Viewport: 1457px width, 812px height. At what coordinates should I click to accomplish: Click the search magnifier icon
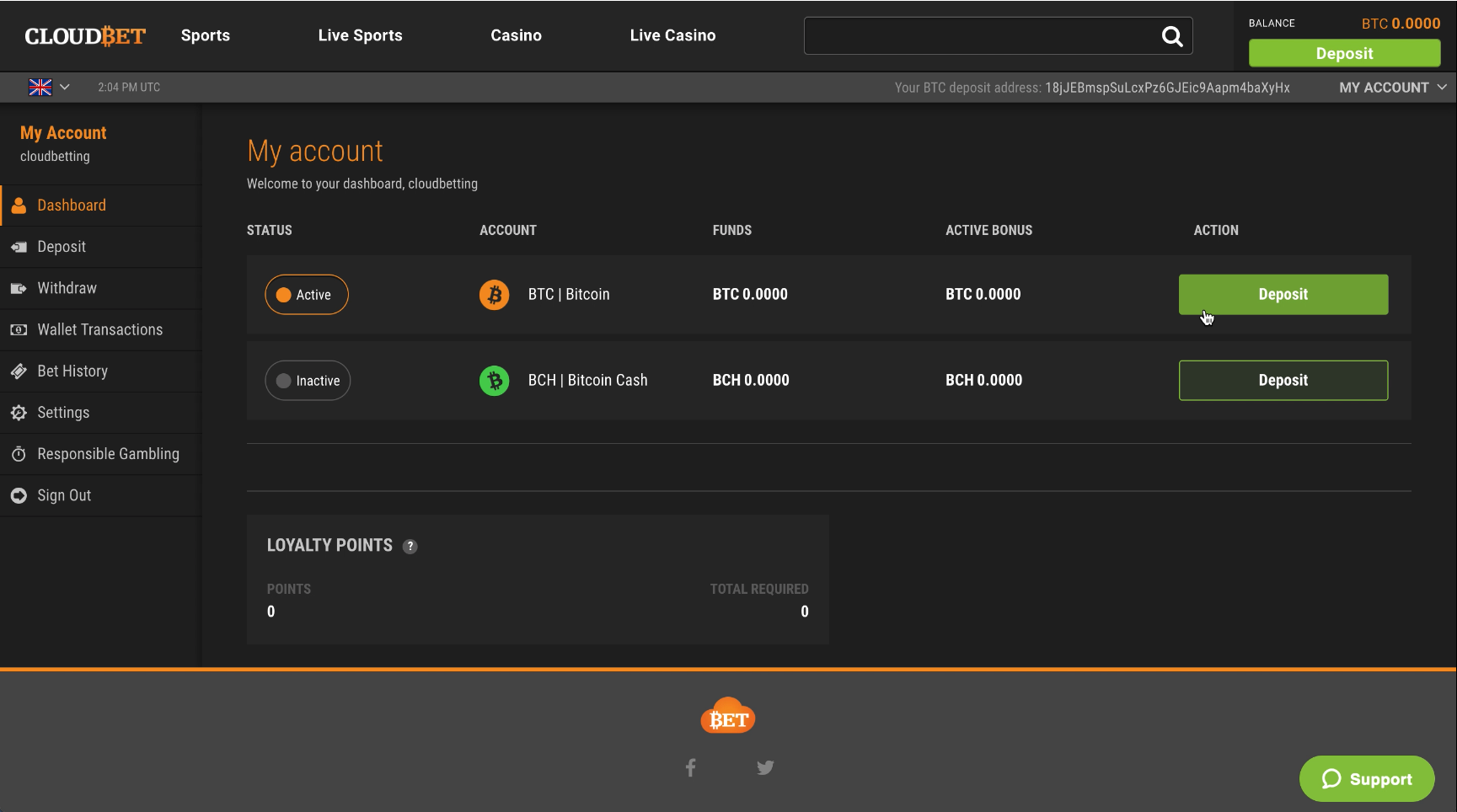pos(1172,36)
